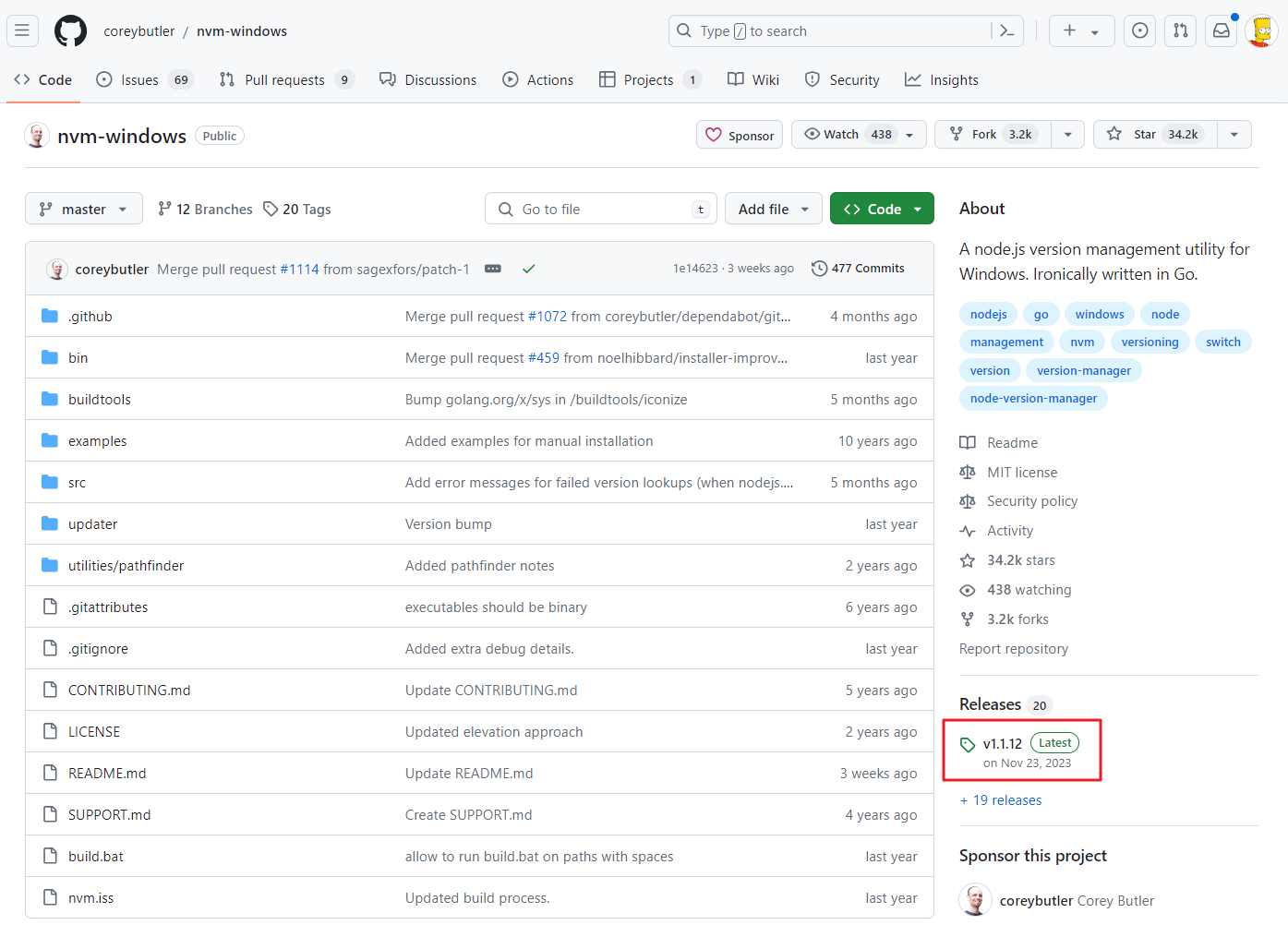Viewport: 1288px width, 925px height.
Task: View the commit status checkmark
Action: pos(529,269)
